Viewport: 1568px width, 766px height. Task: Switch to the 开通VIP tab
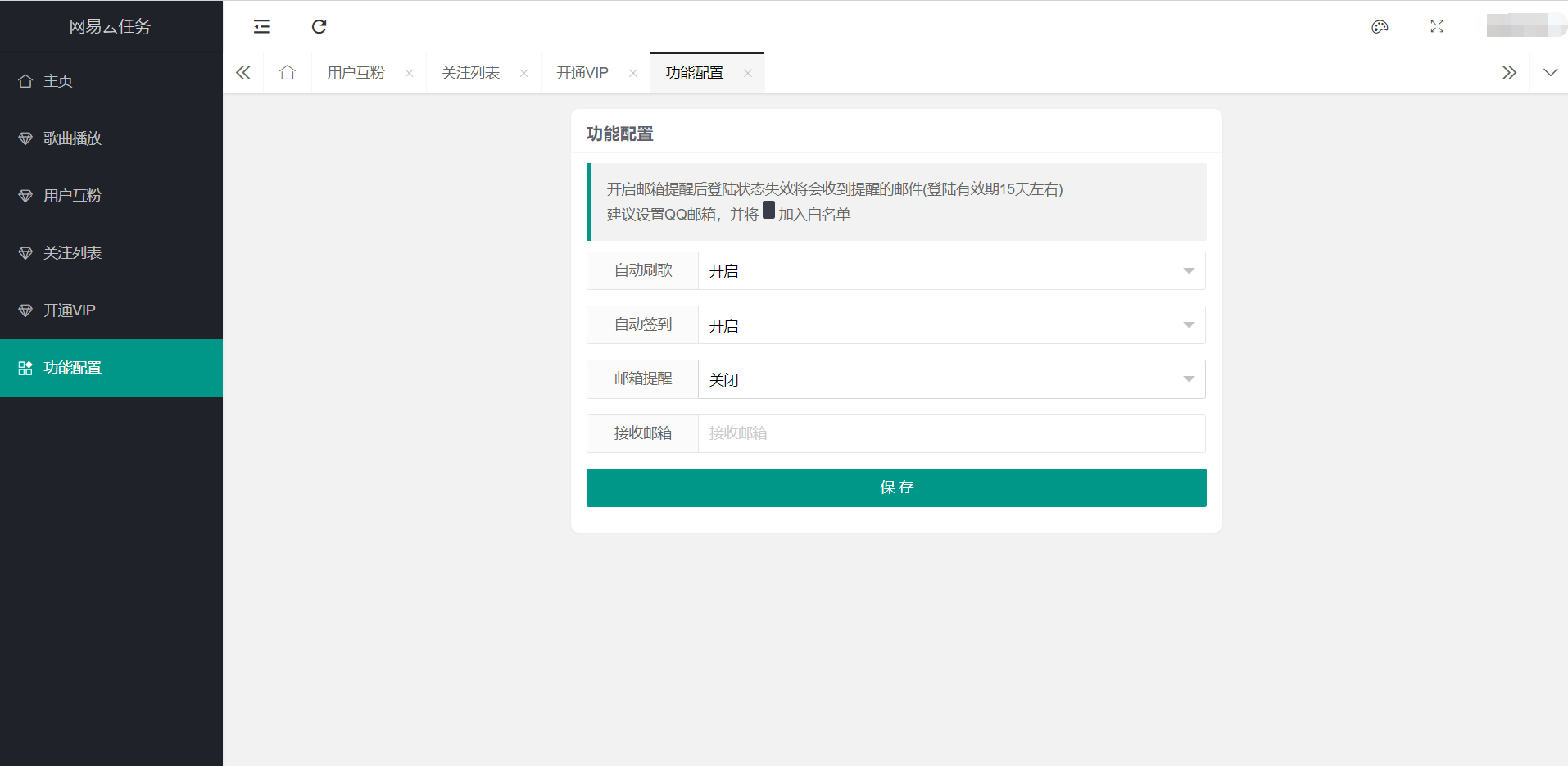coord(582,72)
